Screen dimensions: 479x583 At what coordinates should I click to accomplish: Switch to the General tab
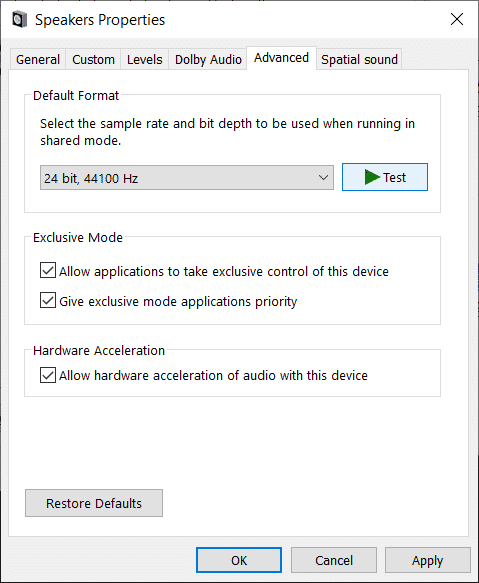[38, 59]
